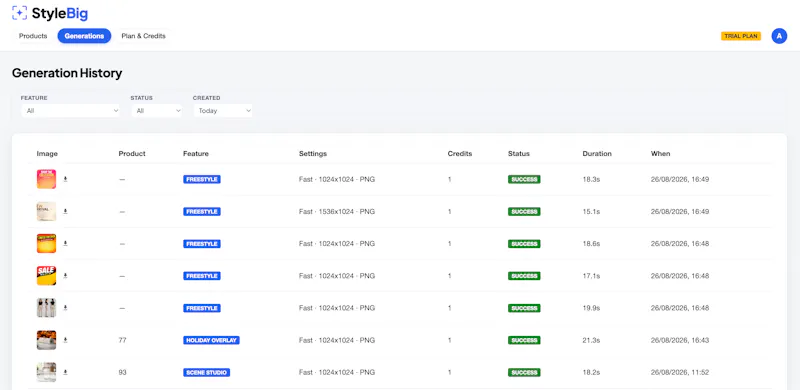The height and width of the screenshot is (390, 800).
Task: Click the Success badge in the 21.3s row
Action: 524,340
